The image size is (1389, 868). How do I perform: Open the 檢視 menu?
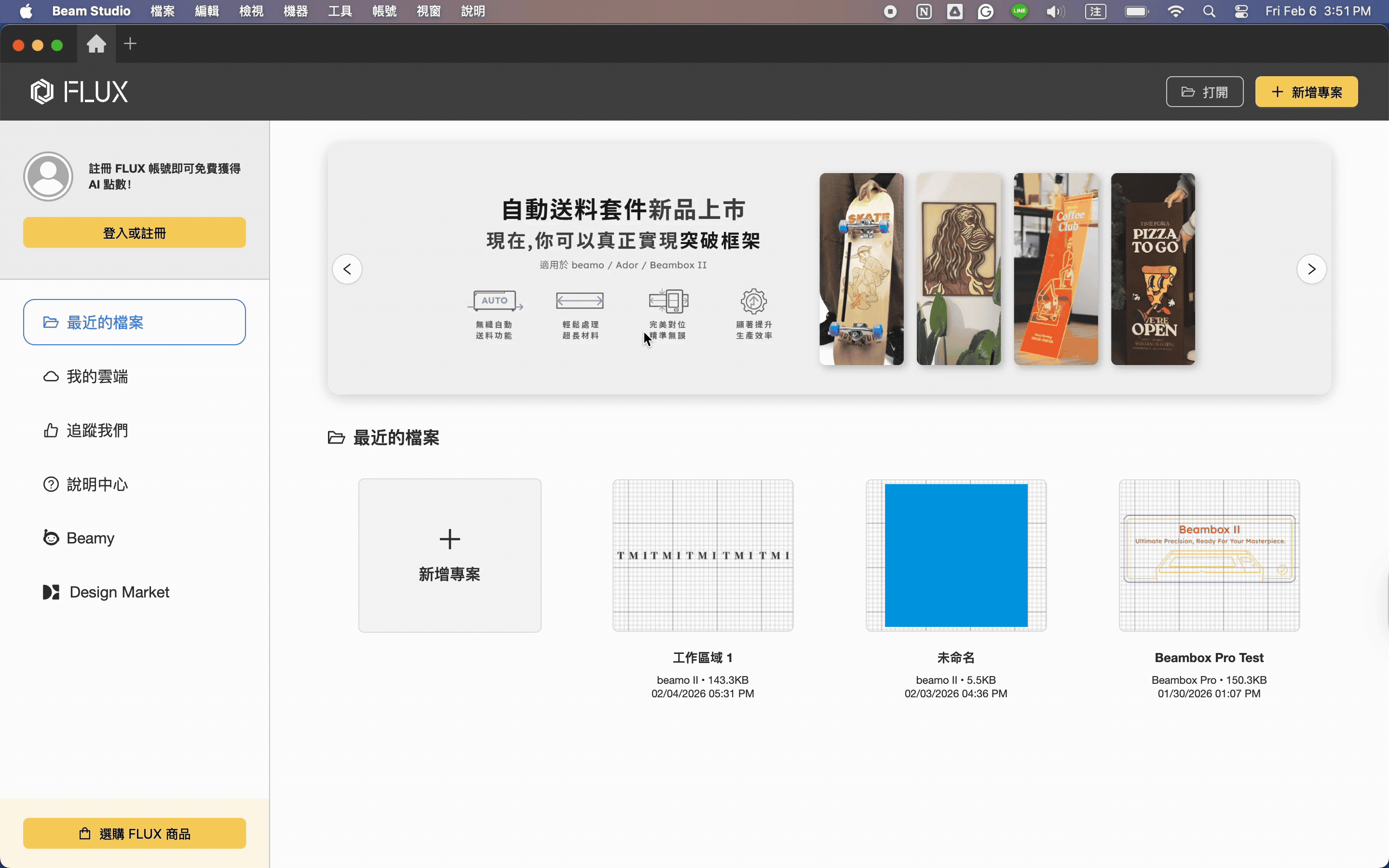(251, 12)
